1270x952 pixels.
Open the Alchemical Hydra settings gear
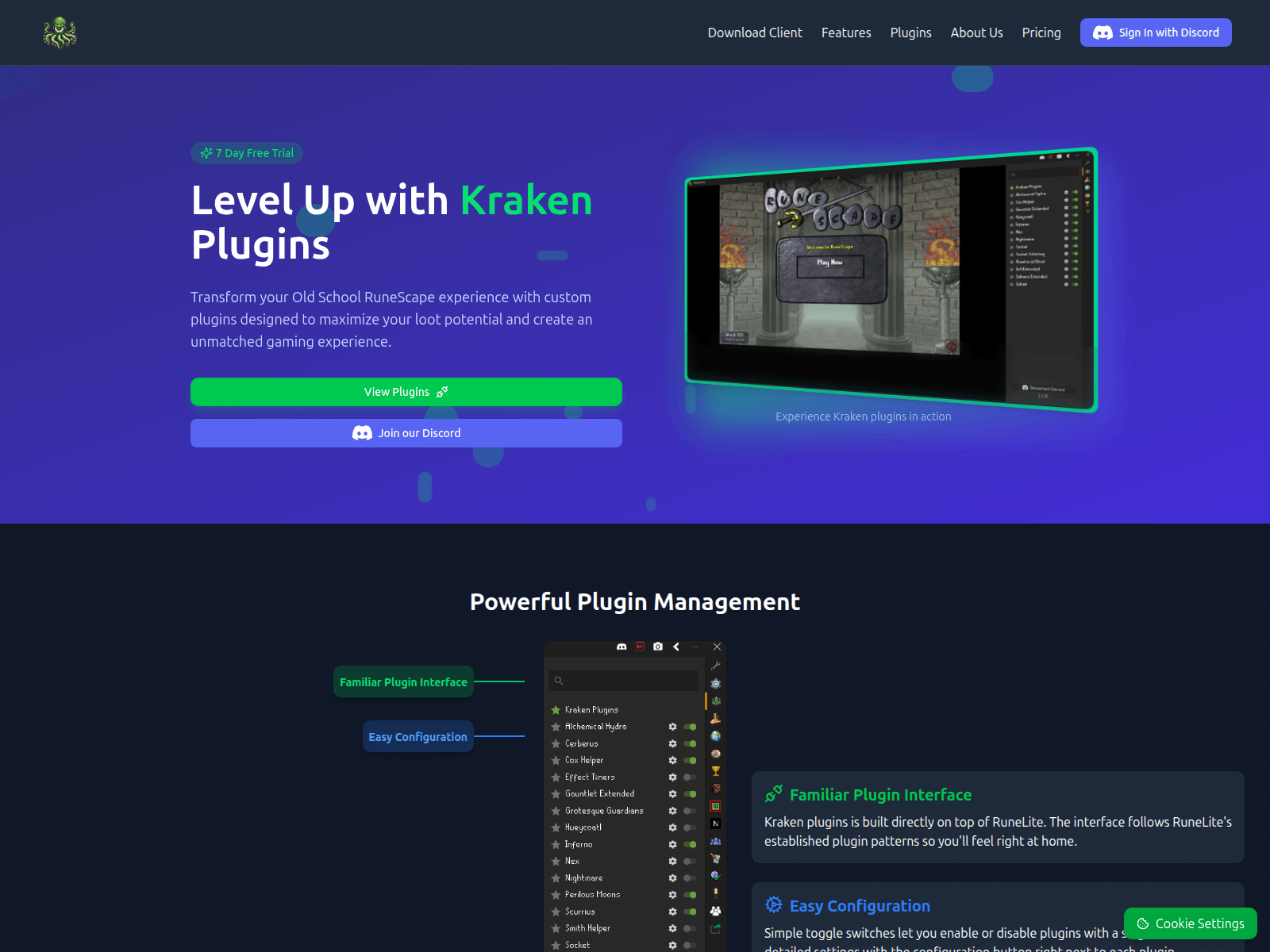coord(673,727)
